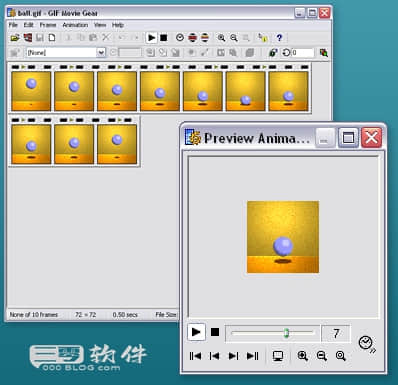Click the loop count field showing 0
The width and height of the screenshot is (398, 385).
pyautogui.click(x=303, y=53)
